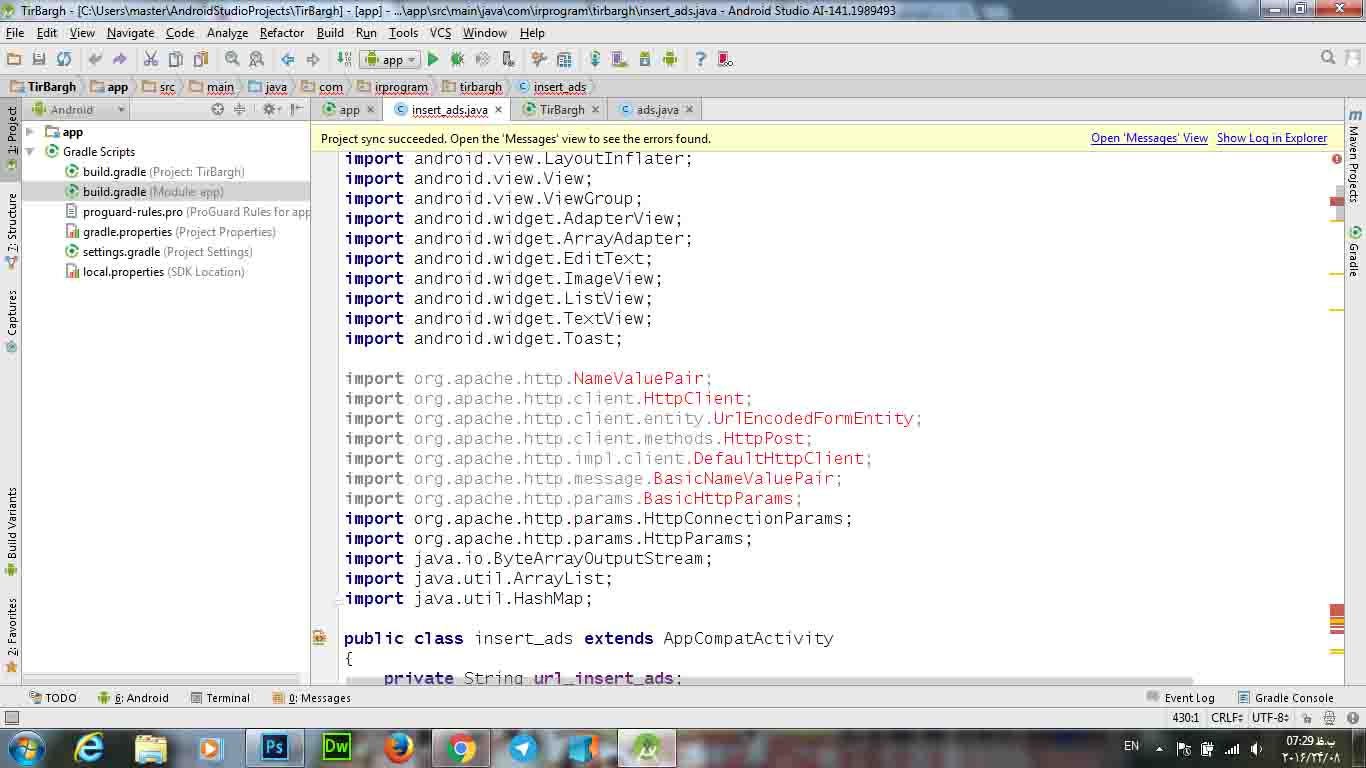Open the Gradle Console button
The height and width of the screenshot is (768, 1366).
pos(1285,698)
